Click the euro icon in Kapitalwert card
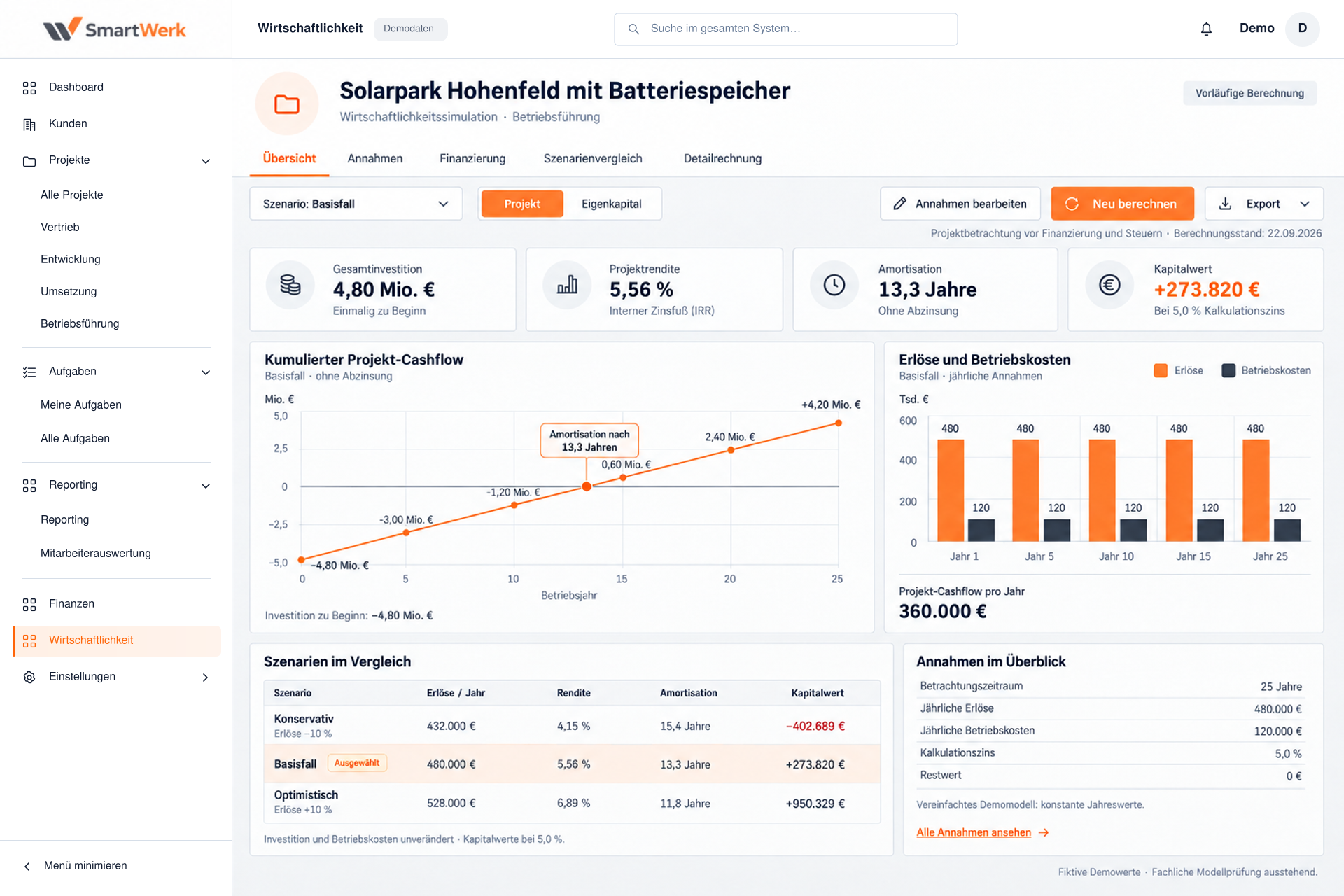Viewport: 1344px width, 896px height. [1109, 285]
